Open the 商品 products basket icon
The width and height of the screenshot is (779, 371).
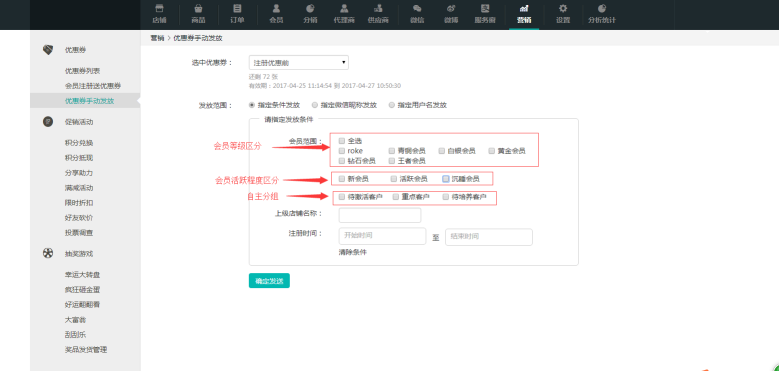[198, 8]
